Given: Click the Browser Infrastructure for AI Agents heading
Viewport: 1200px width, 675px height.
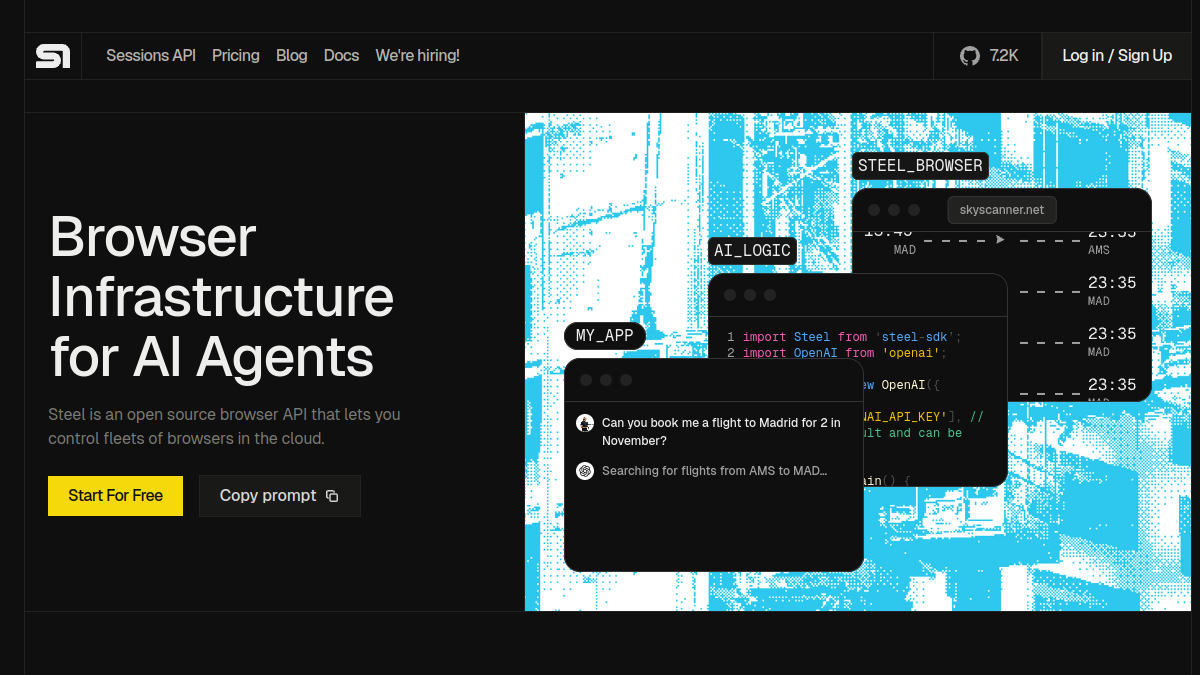Looking at the screenshot, I should click(x=221, y=296).
